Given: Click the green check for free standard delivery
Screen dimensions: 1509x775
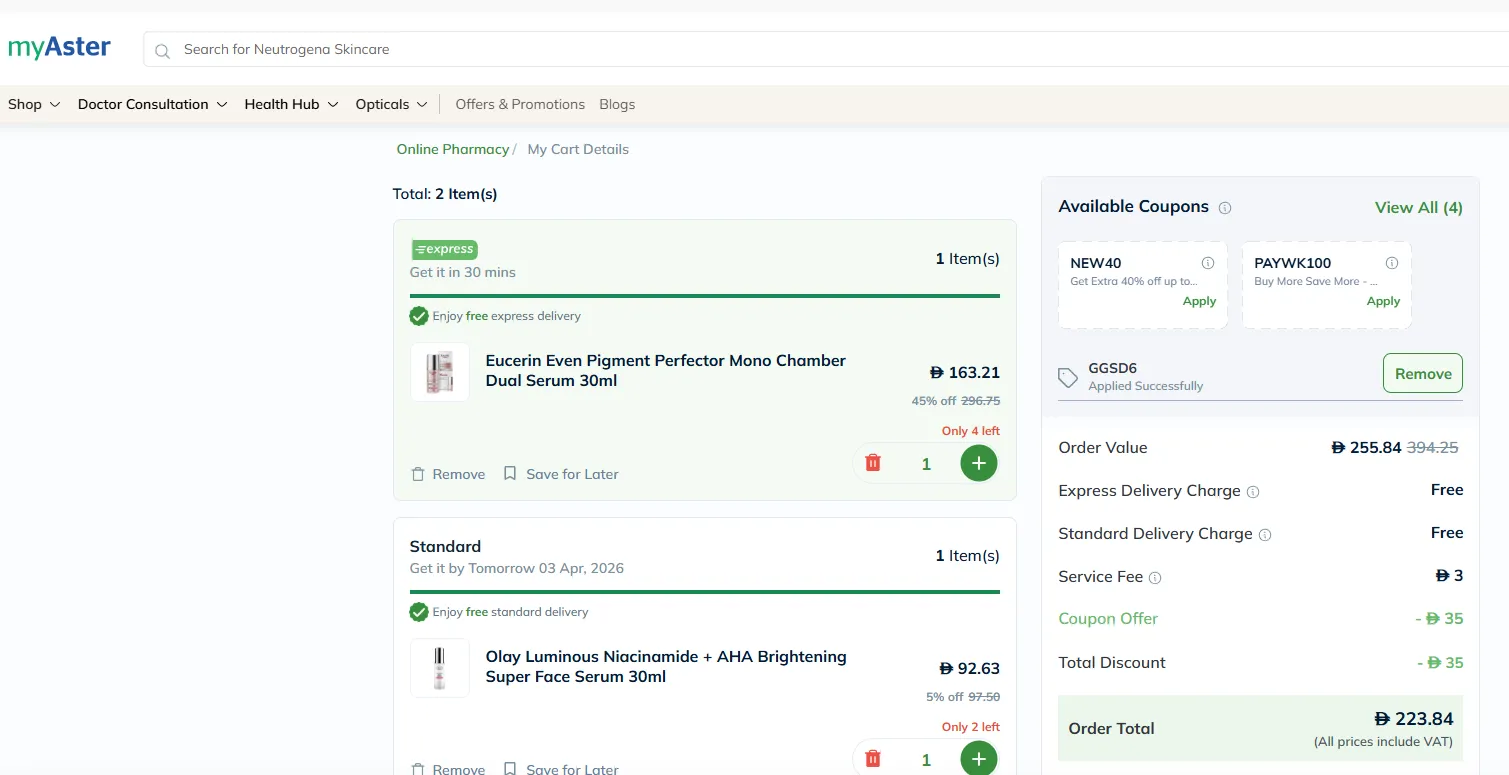Looking at the screenshot, I should pos(419,612).
